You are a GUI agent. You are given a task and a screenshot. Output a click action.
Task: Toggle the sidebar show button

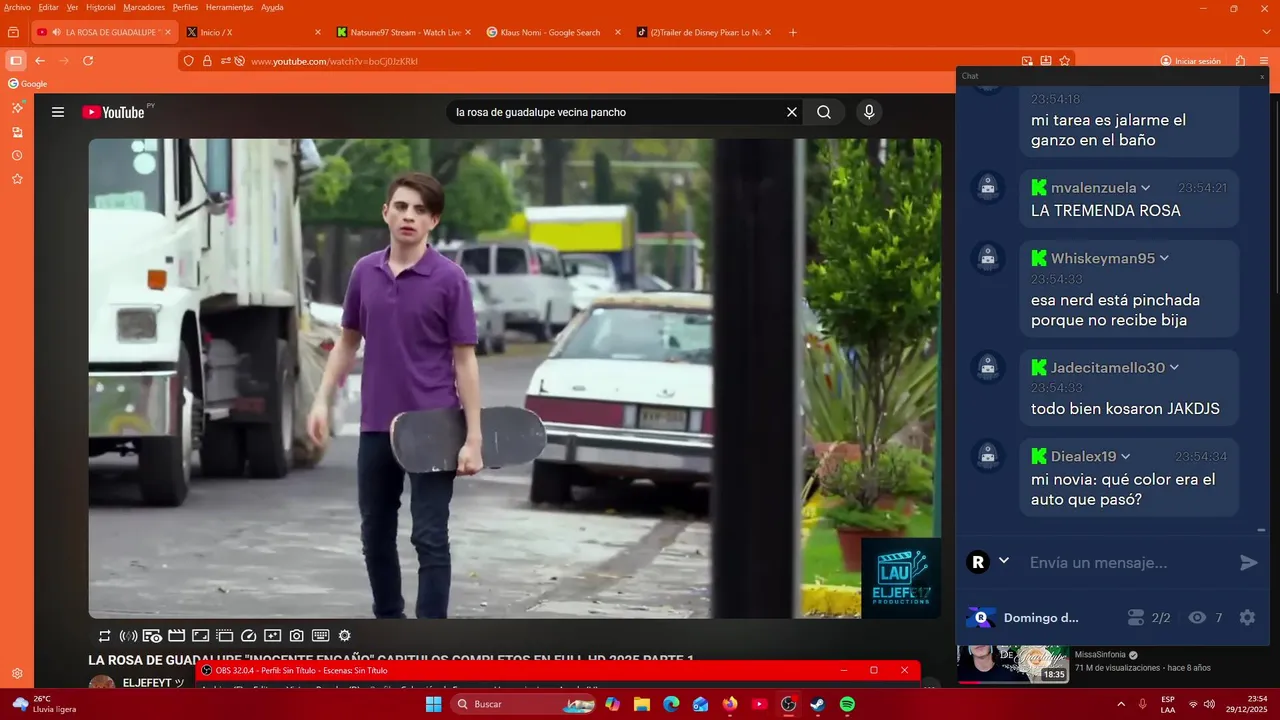pyautogui.click(x=15, y=61)
